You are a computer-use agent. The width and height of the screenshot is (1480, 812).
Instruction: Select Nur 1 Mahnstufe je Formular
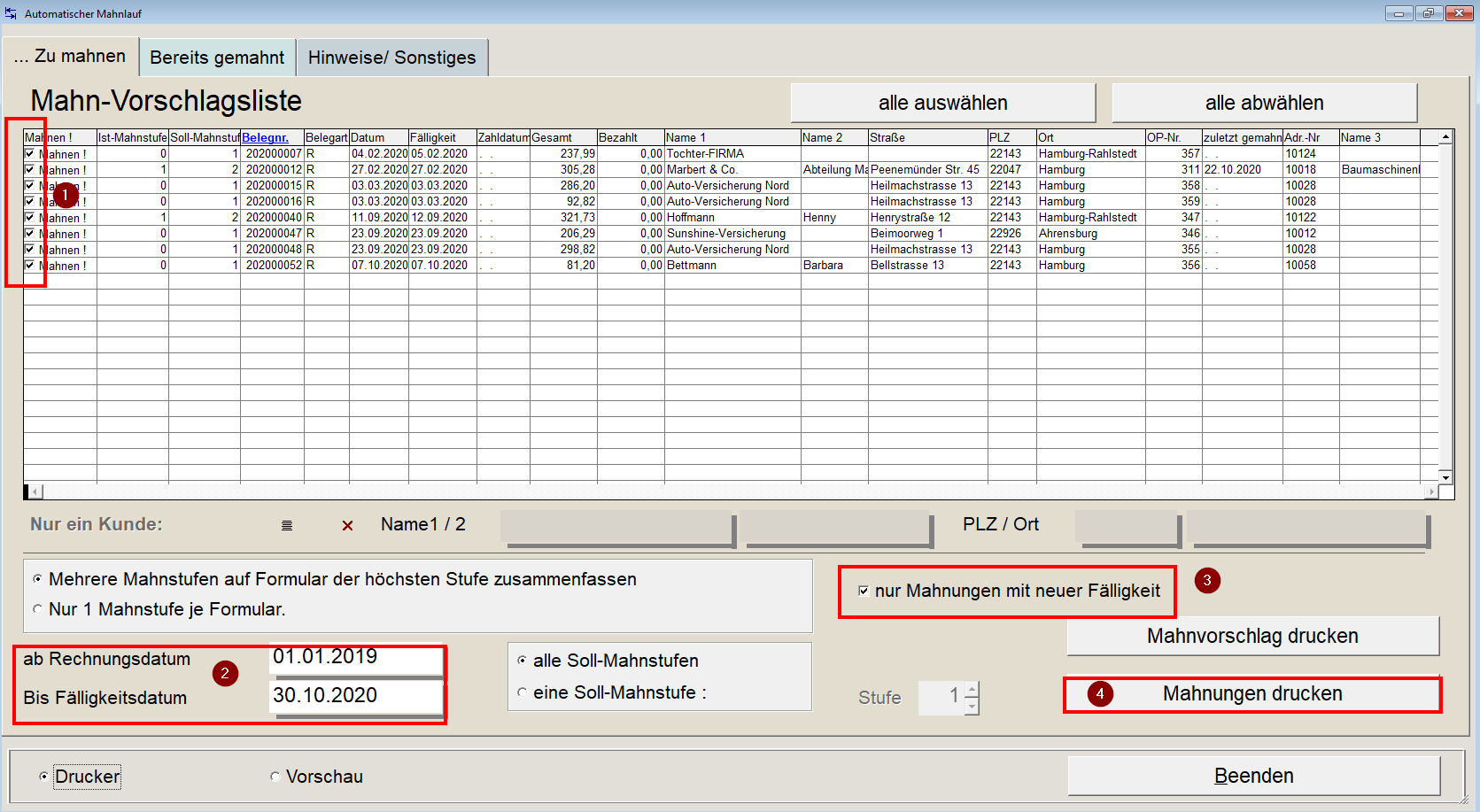click(x=37, y=609)
